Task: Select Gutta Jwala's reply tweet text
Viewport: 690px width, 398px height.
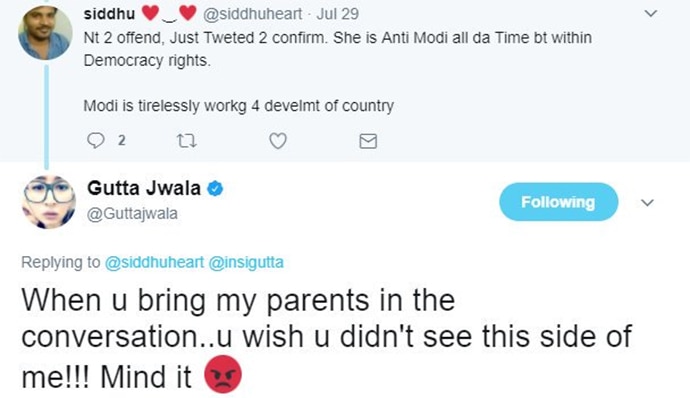Action: [x=327, y=339]
